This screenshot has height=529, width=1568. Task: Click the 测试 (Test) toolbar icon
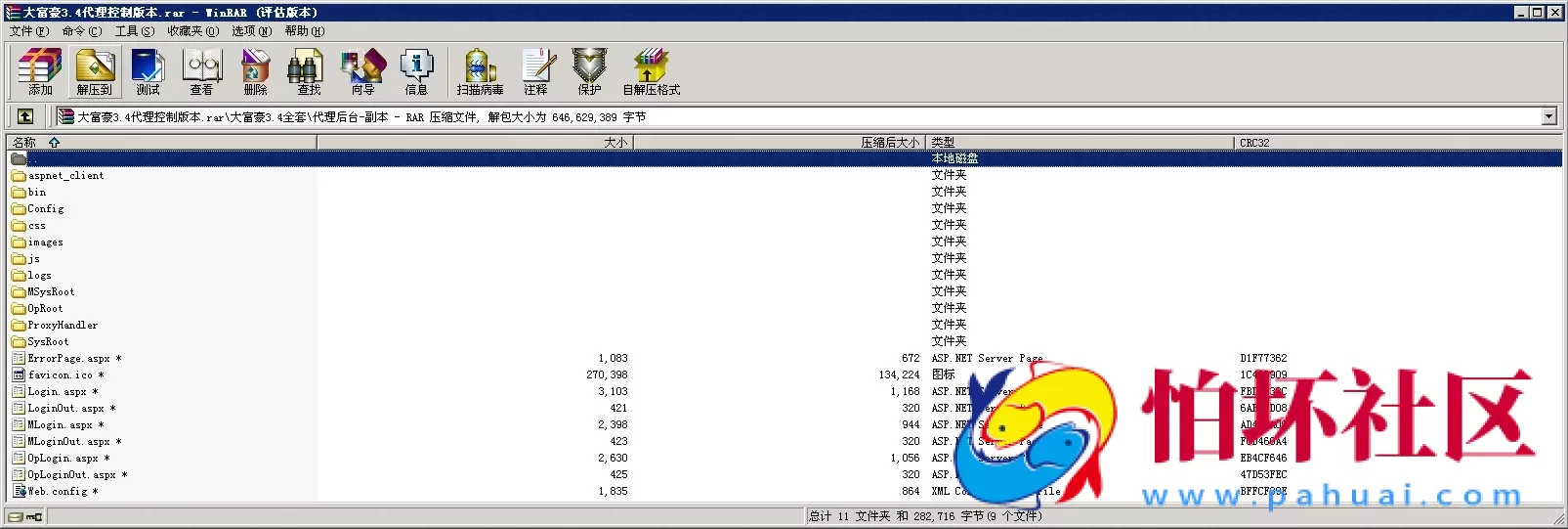(148, 71)
